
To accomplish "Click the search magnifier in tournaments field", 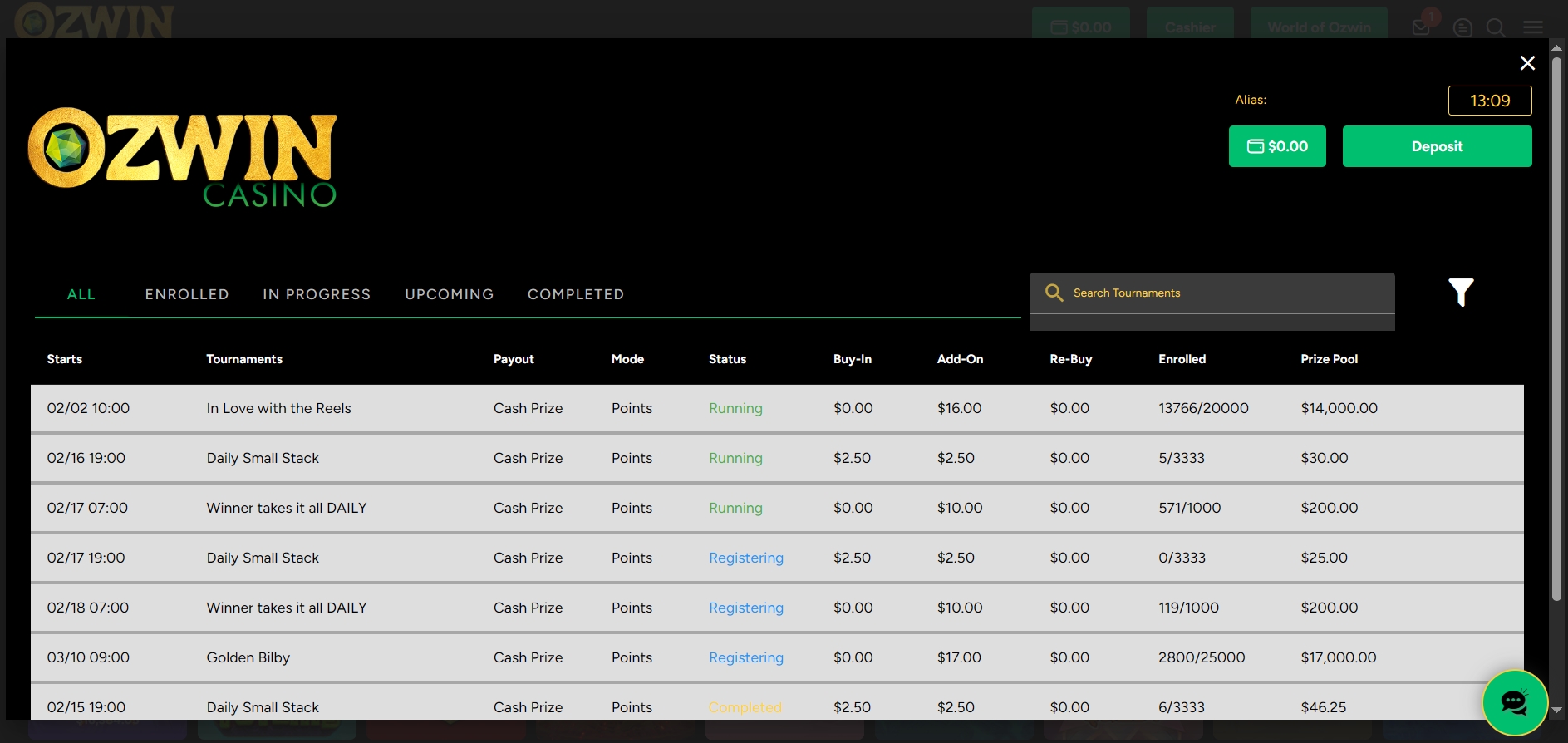I will click(1054, 293).
